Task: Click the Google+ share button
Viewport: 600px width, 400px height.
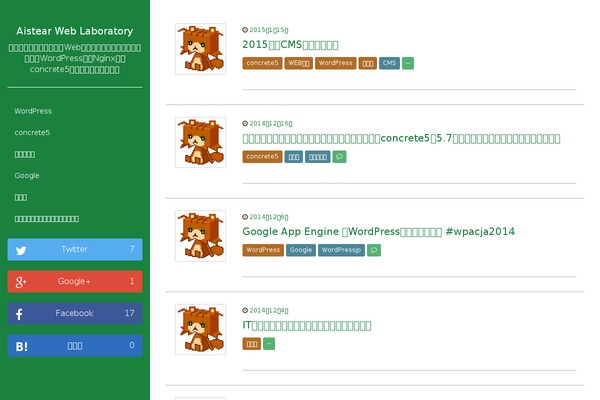Action: coord(75,281)
